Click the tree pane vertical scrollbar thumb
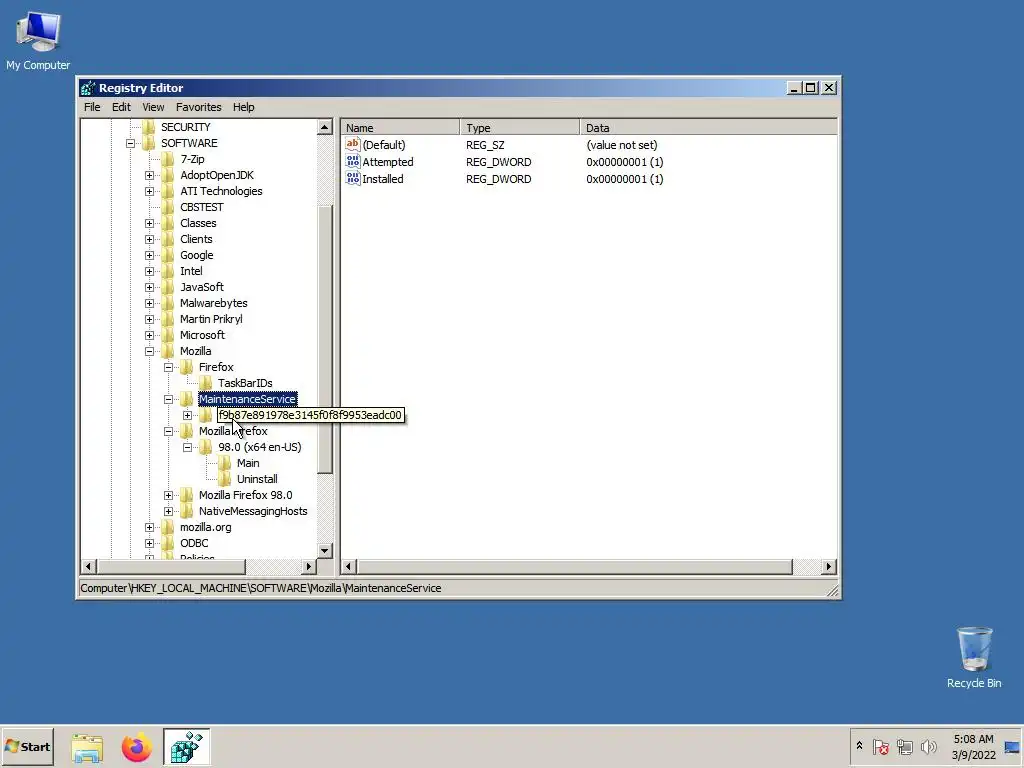This screenshot has height=768, width=1024. [x=325, y=338]
